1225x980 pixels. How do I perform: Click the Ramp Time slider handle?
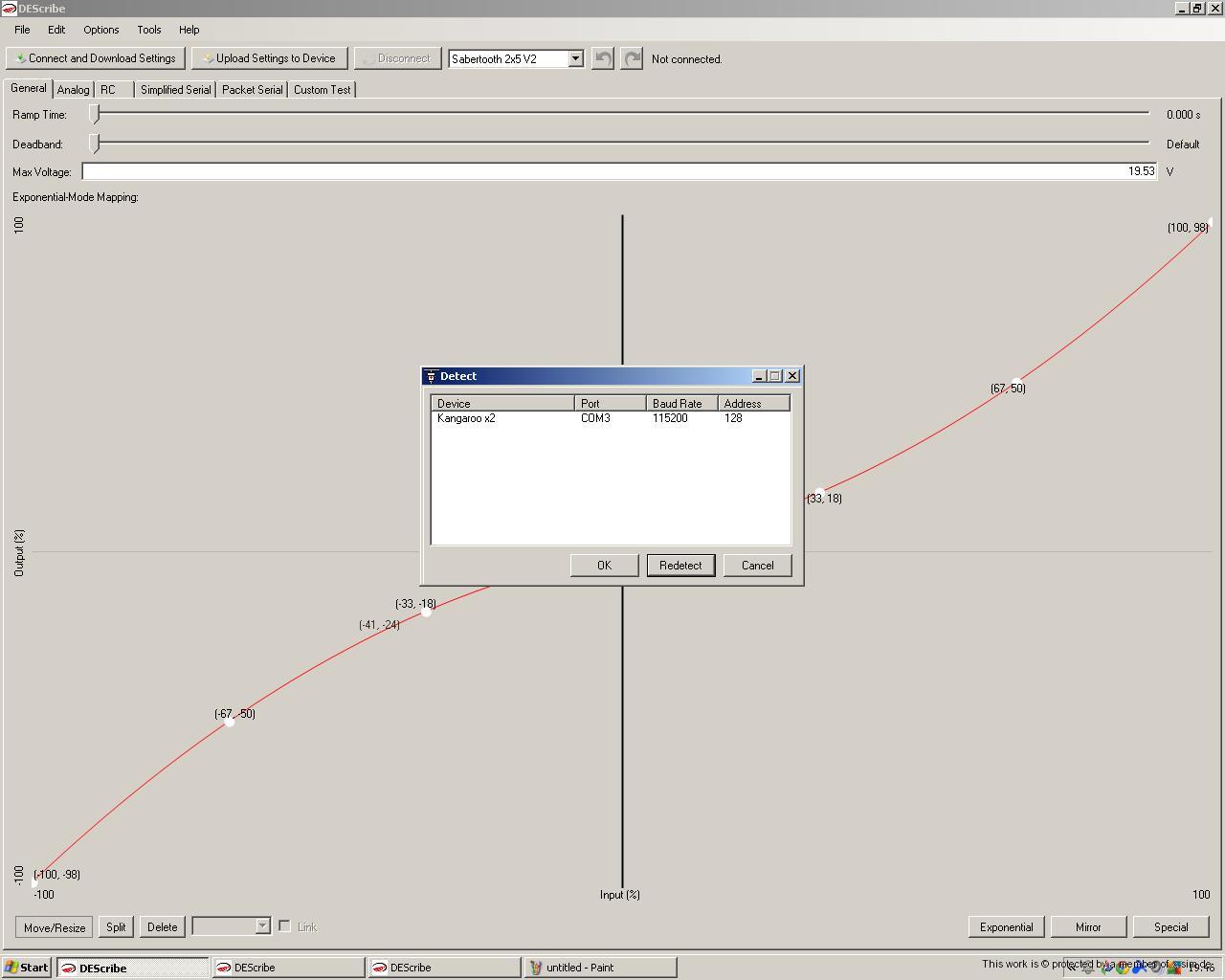click(95, 114)
